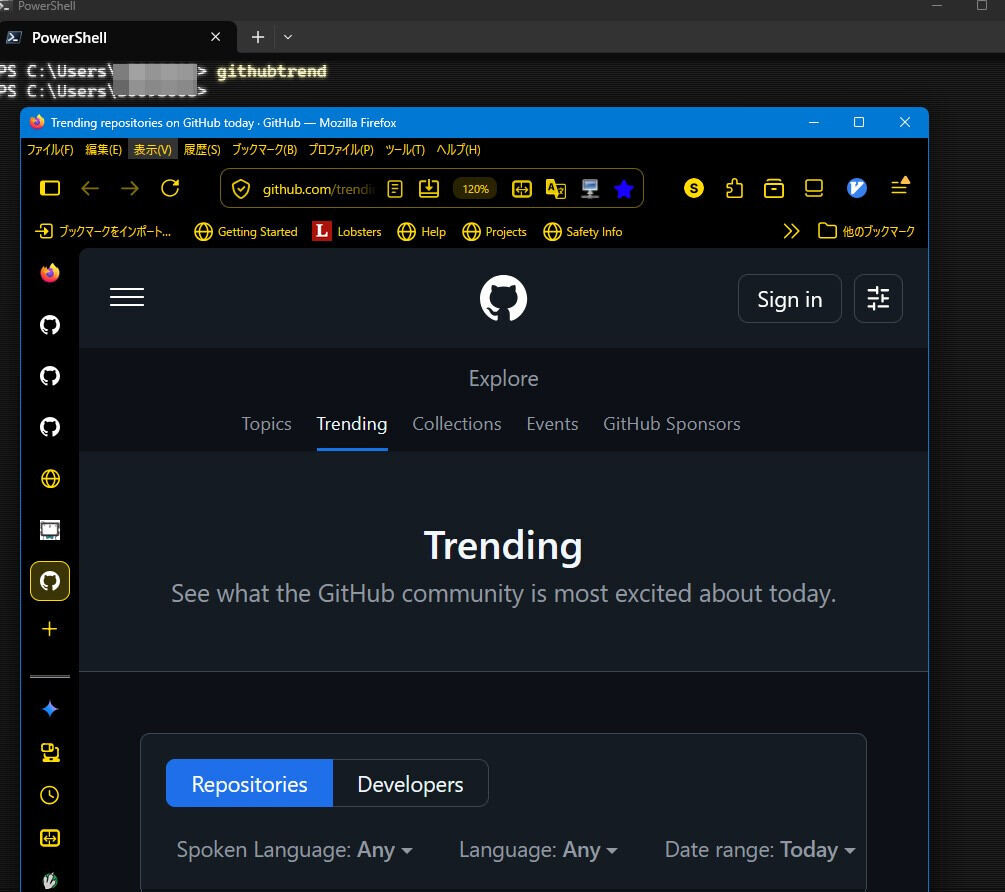
Task: Expand the bookmarks toolbar overflow chevrons
Action: click(792, 231)
